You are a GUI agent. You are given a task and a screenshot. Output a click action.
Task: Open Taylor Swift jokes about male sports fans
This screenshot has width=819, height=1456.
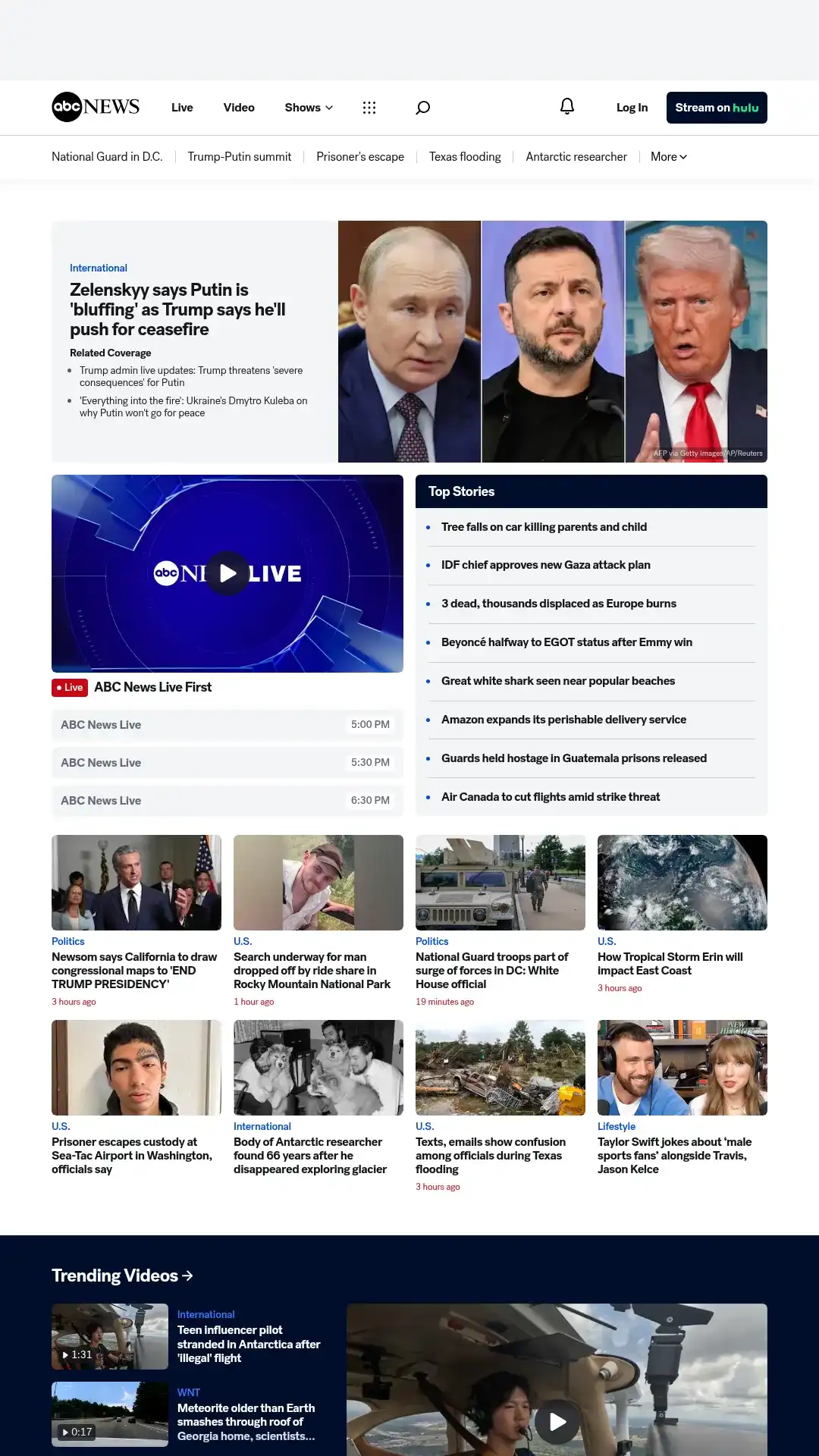coord(674,1156)
